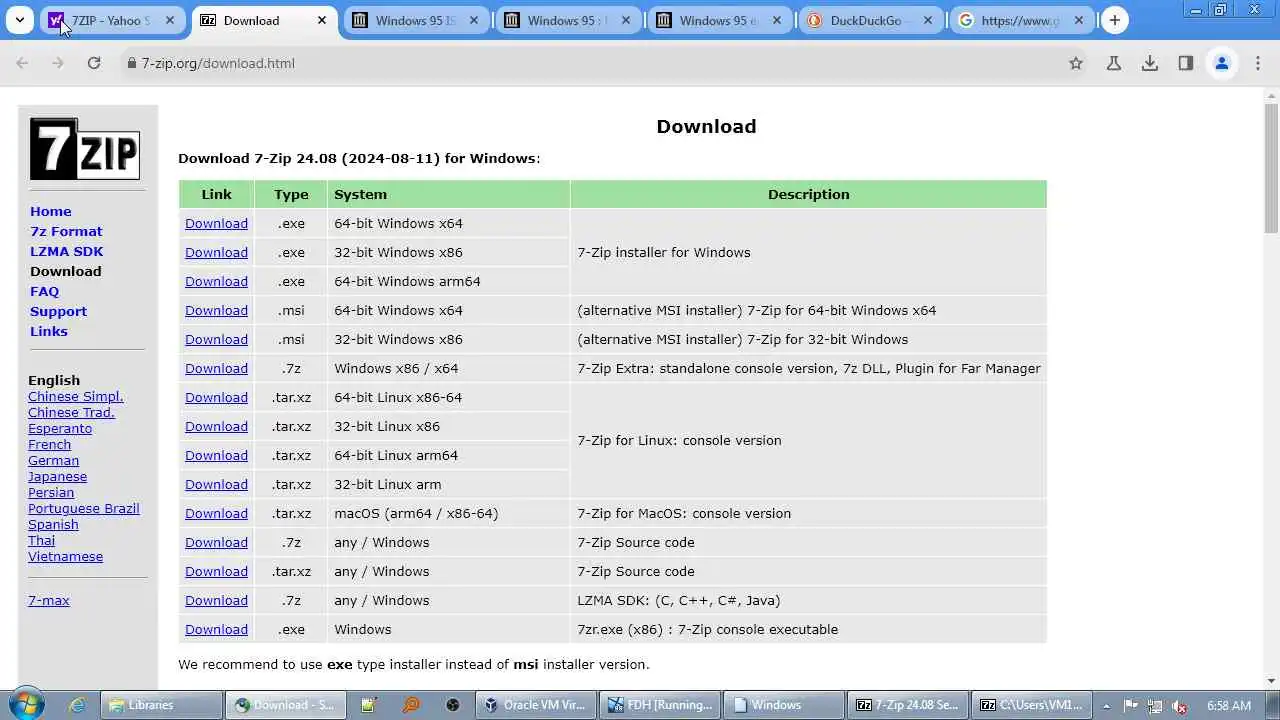Open a new tab with the plus button

tap(1114, 20)
